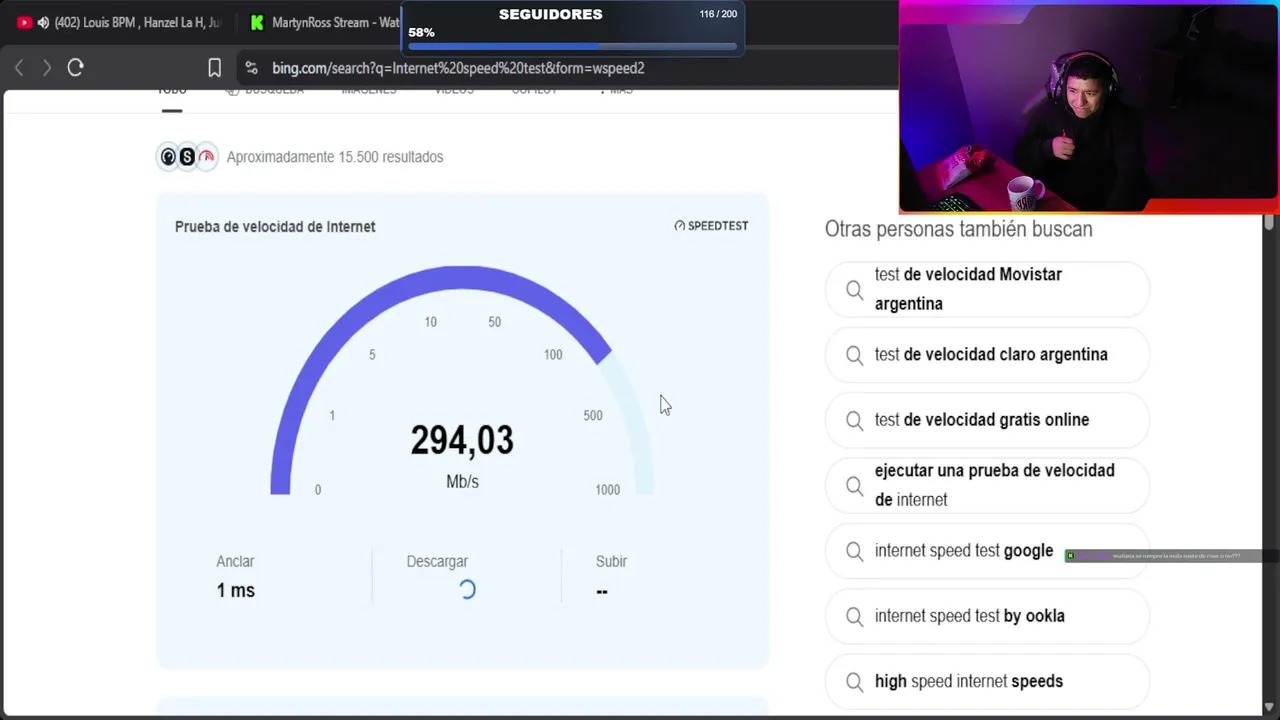Click the 294,03 speed reading
1280x720 pixels.
pos(462,440)
